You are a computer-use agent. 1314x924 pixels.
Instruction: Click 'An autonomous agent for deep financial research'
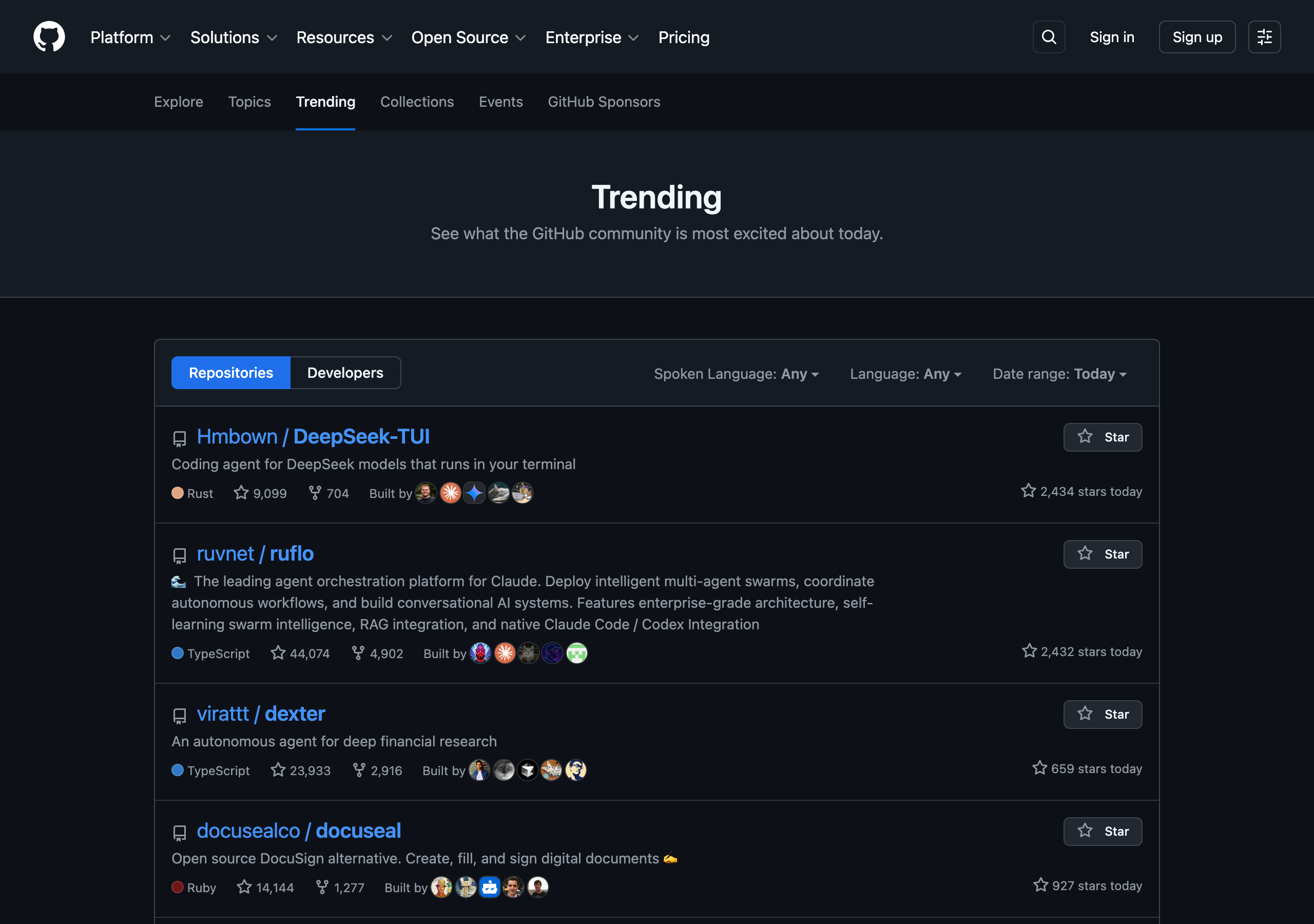(x=334, y=741)
